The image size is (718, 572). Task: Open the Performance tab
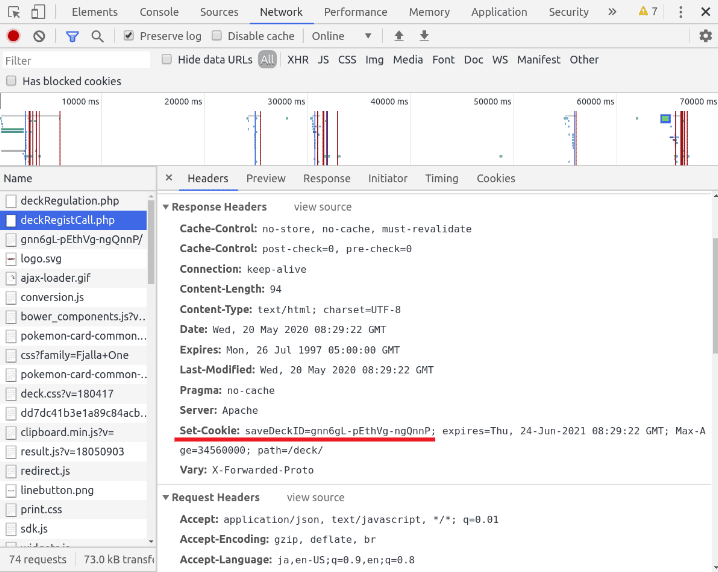pos(355,12)
